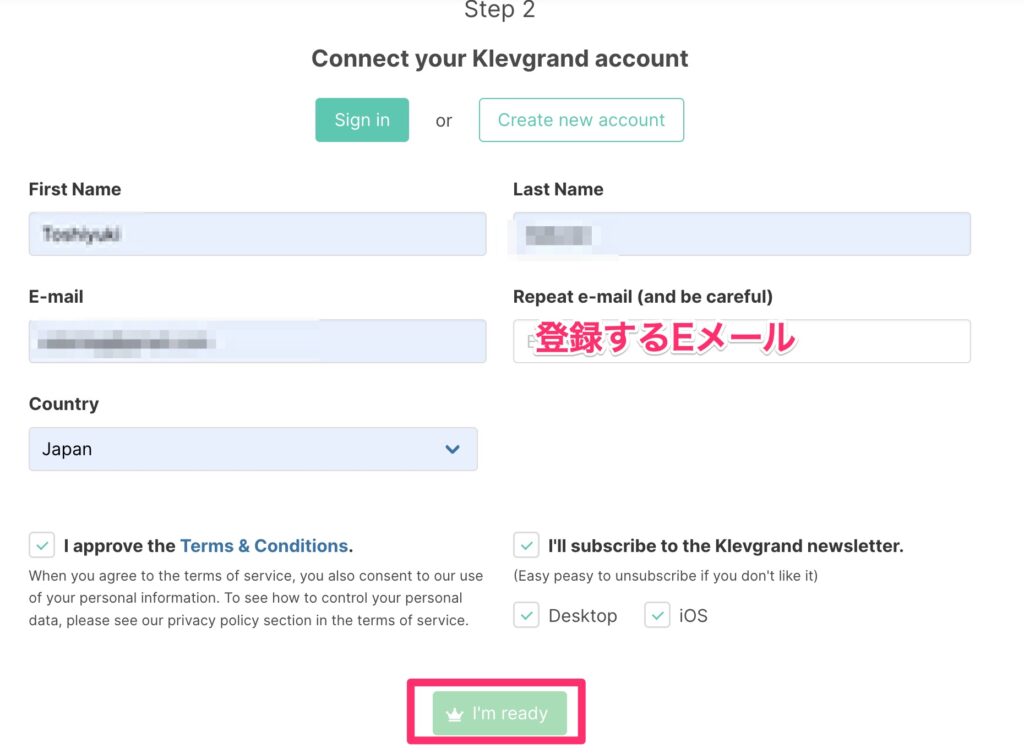This screenshot has height=754, width=1024.
Task: Click the Country label text
Action: [x=64, y=404]
